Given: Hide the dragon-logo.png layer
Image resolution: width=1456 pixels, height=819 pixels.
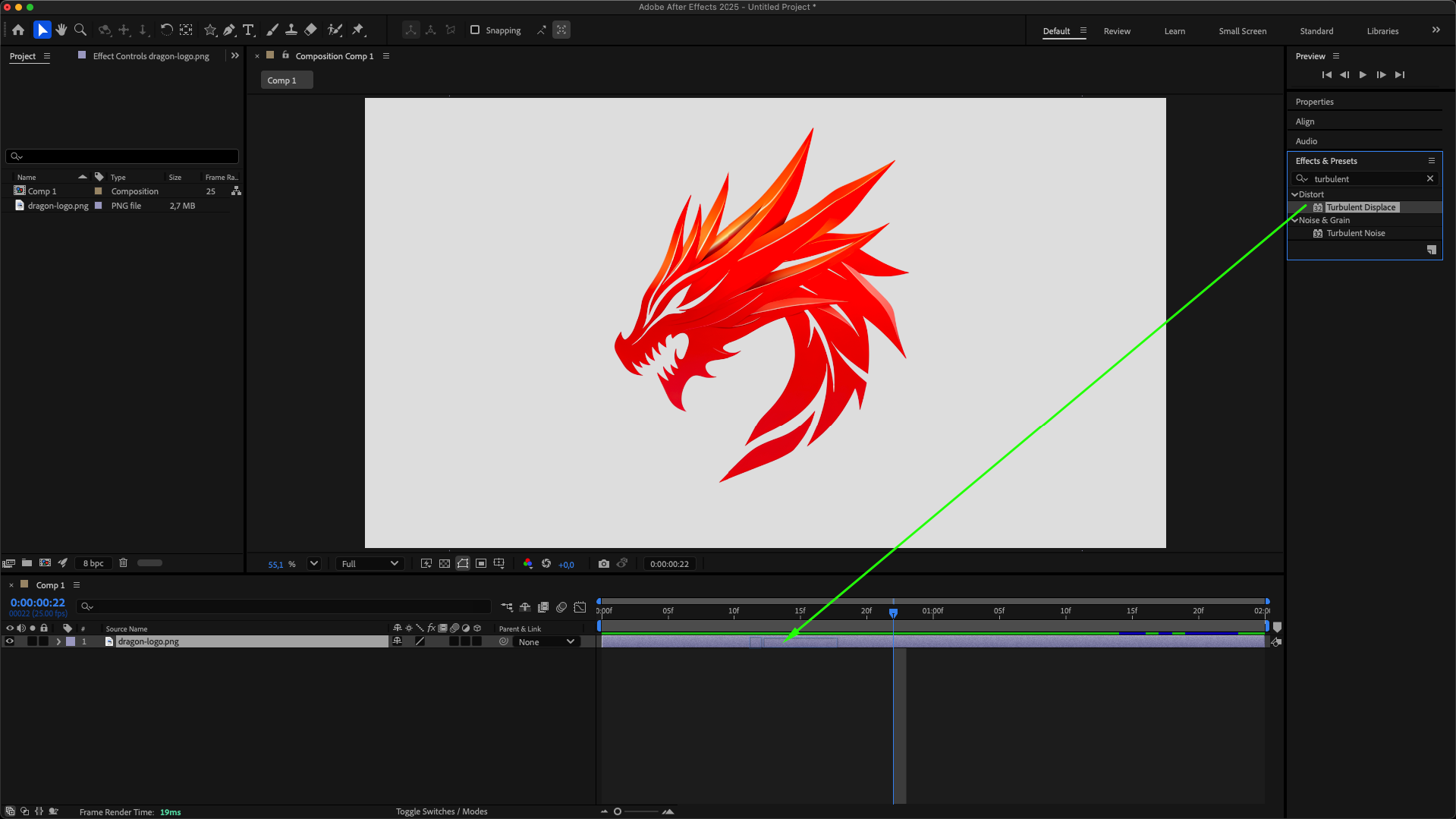Looking at the screenshot, I should pos(10,641).
